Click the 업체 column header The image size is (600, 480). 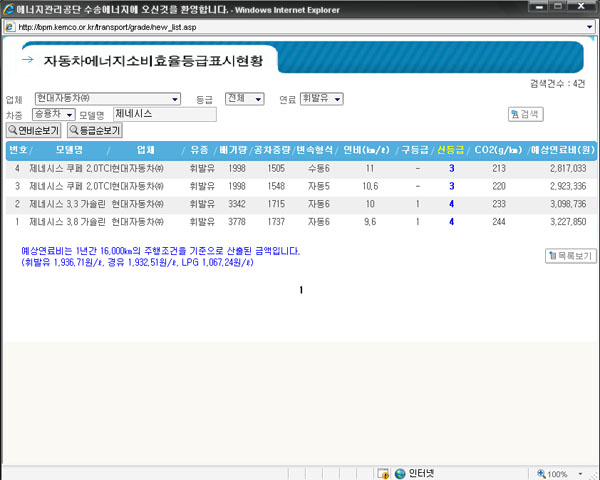coord(146,150)
